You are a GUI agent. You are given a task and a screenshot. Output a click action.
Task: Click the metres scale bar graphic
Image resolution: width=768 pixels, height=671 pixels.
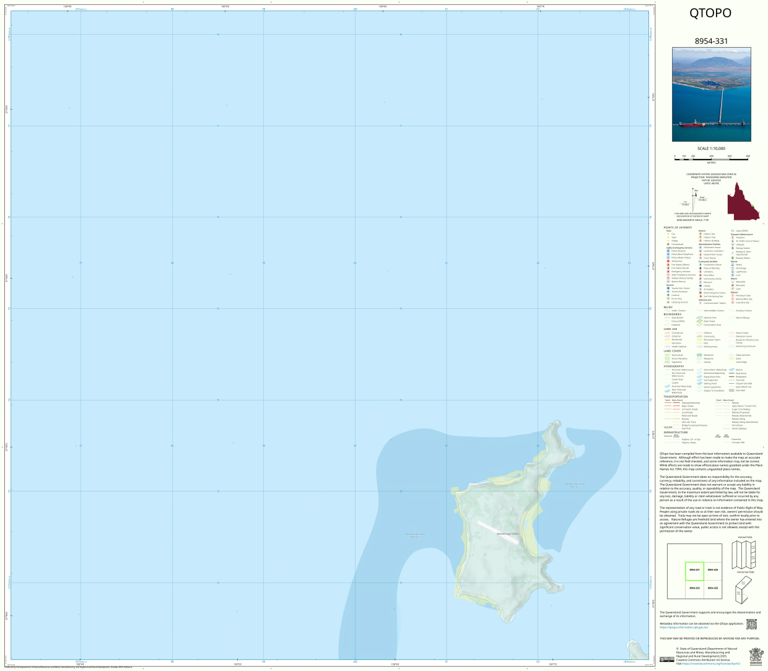coord(711,158)
